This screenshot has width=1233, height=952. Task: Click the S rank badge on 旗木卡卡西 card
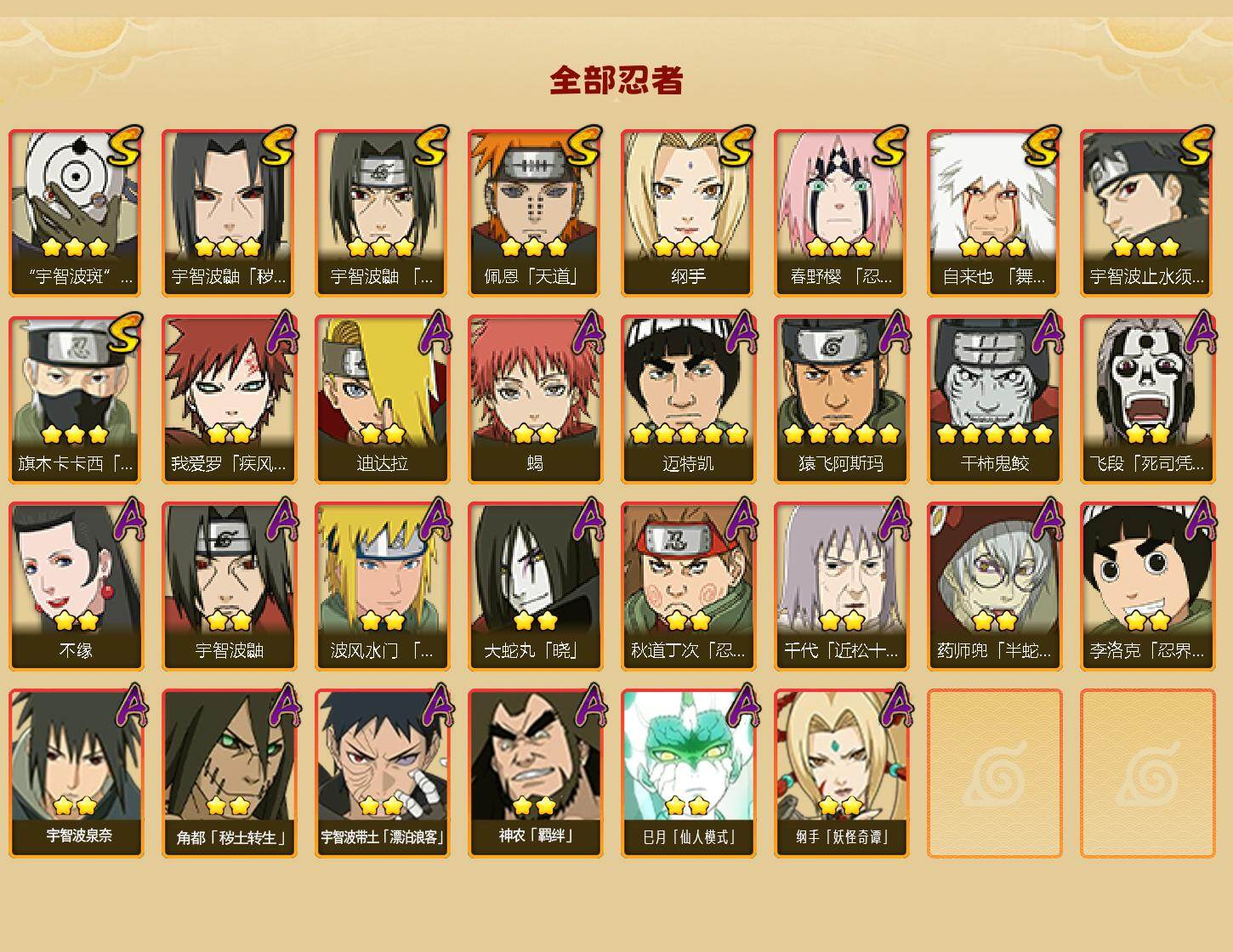click(124, 332)
